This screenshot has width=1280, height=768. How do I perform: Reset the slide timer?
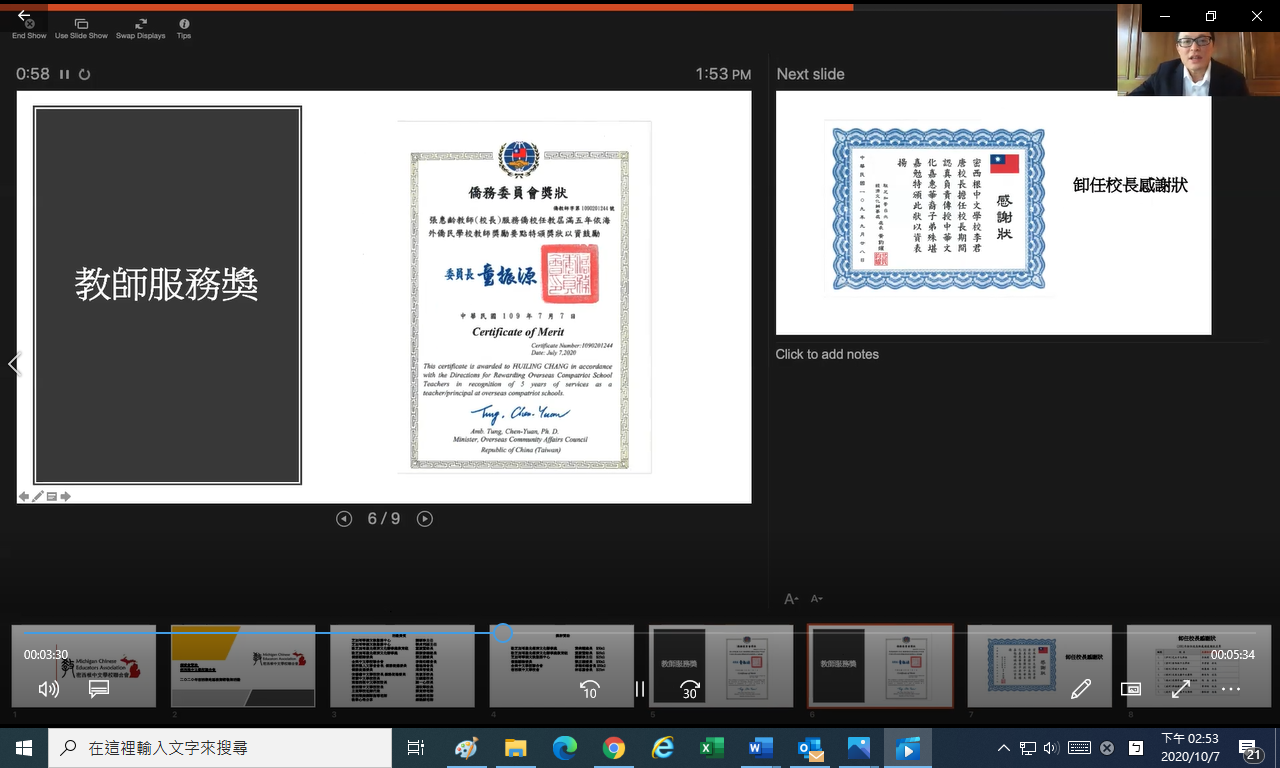pyautogui.click(x=85, y=74)
